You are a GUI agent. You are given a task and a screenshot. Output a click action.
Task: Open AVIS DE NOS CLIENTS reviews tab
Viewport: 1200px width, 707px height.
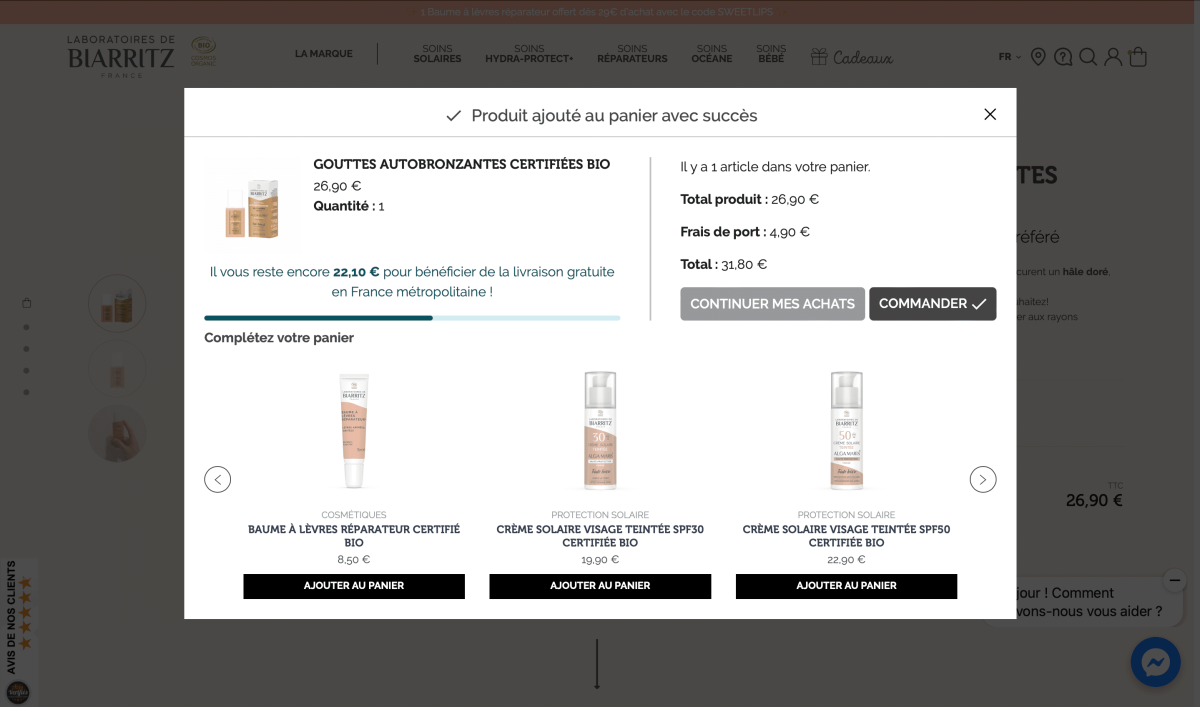pos(19,631)
